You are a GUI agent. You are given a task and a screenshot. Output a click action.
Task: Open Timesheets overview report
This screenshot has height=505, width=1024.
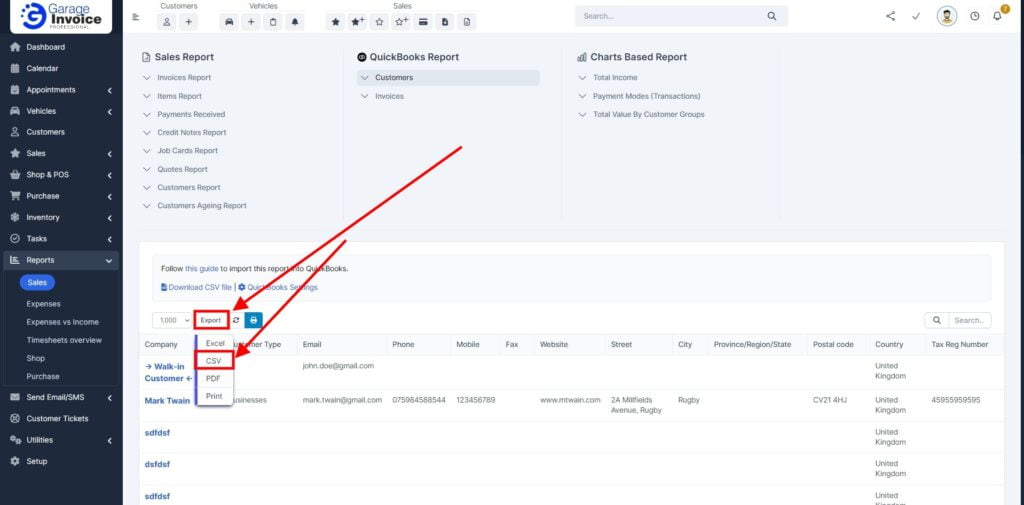[x=64, y=340]
